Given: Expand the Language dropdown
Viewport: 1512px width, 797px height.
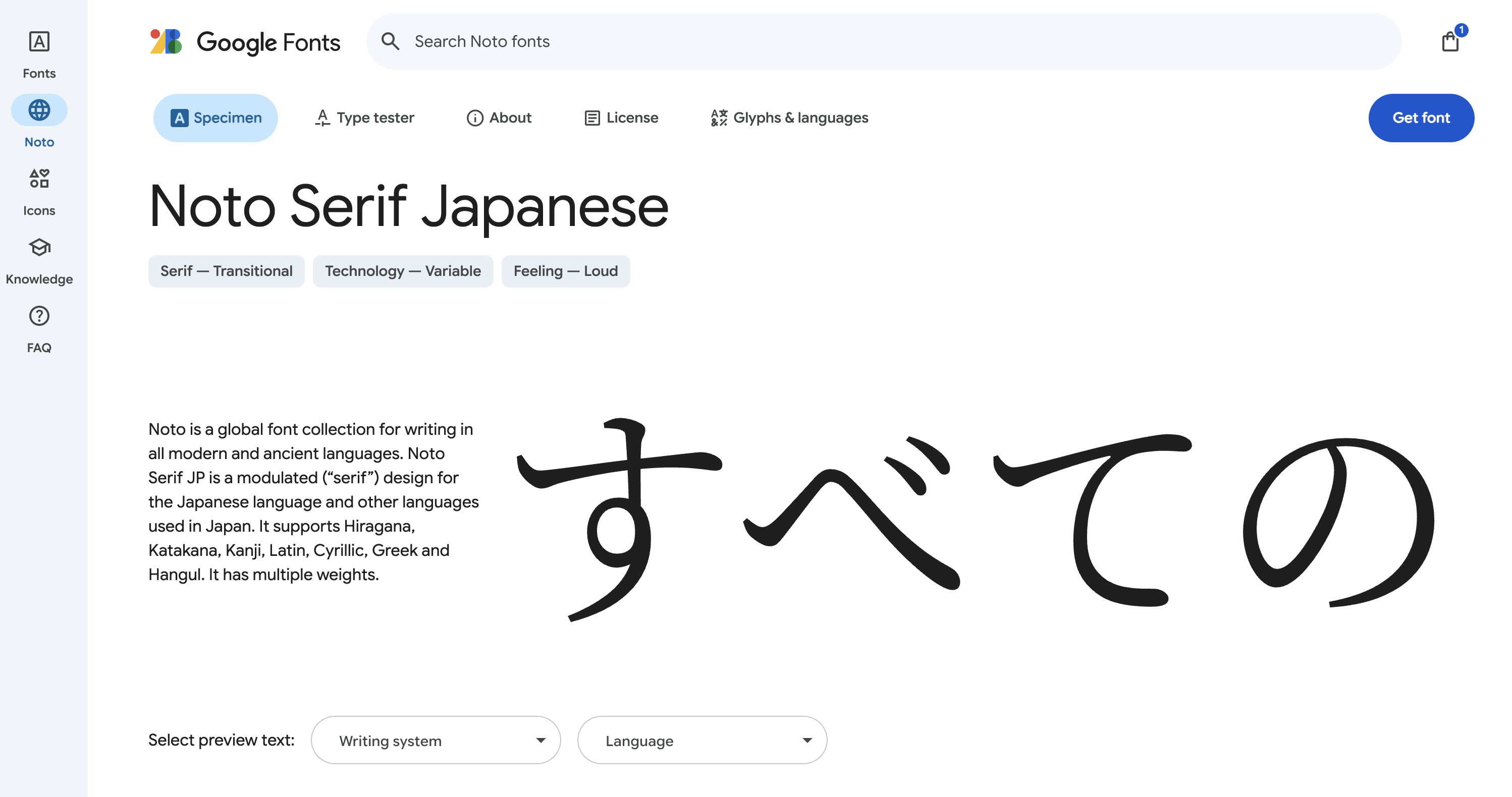Looking at the screenshot, I should pyautogui.click(x=703, y=740).
